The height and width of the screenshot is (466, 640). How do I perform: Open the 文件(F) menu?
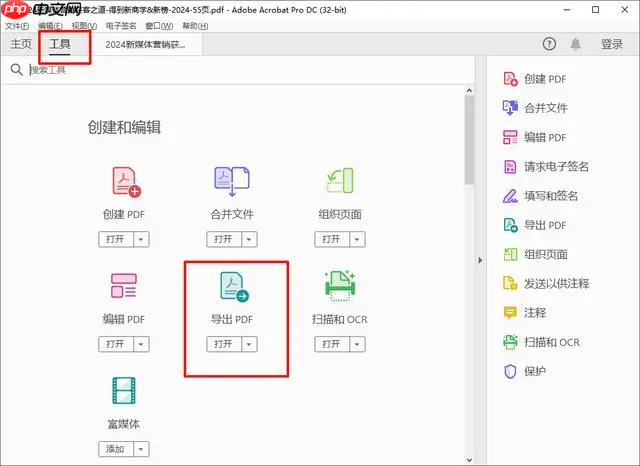tap(17, 26)
